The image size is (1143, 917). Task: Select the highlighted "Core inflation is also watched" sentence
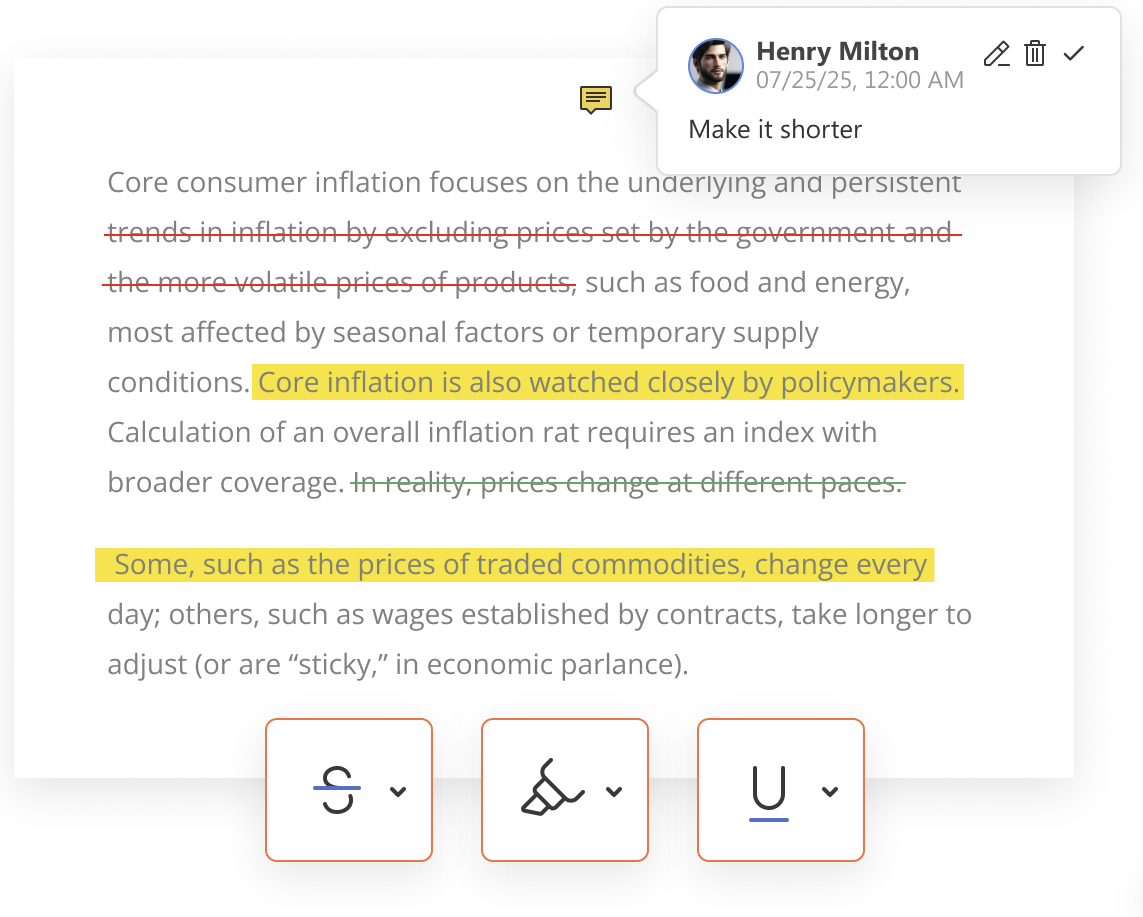click(x=607, y=383)
